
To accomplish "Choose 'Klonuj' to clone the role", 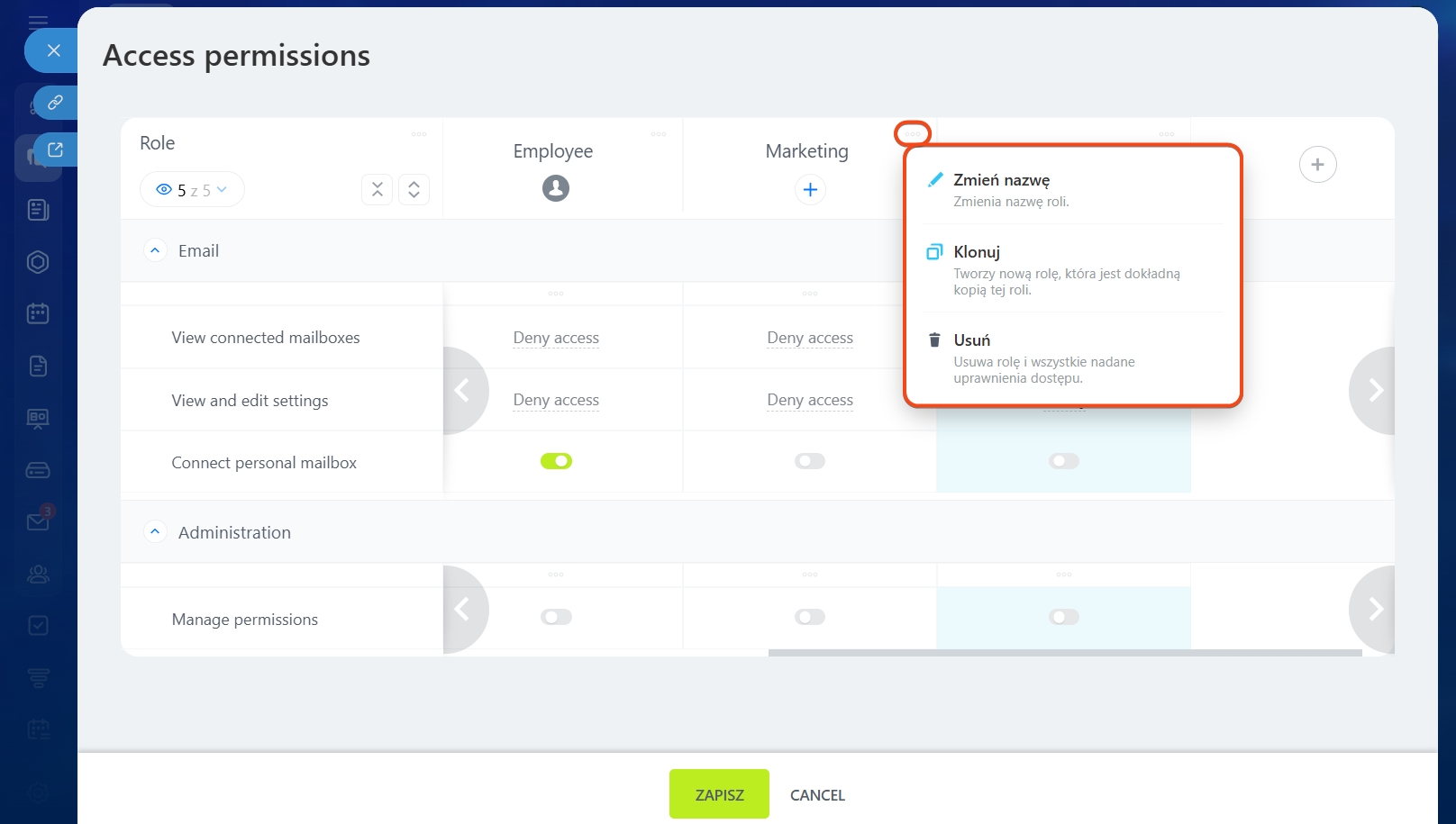I will (977, 252).
